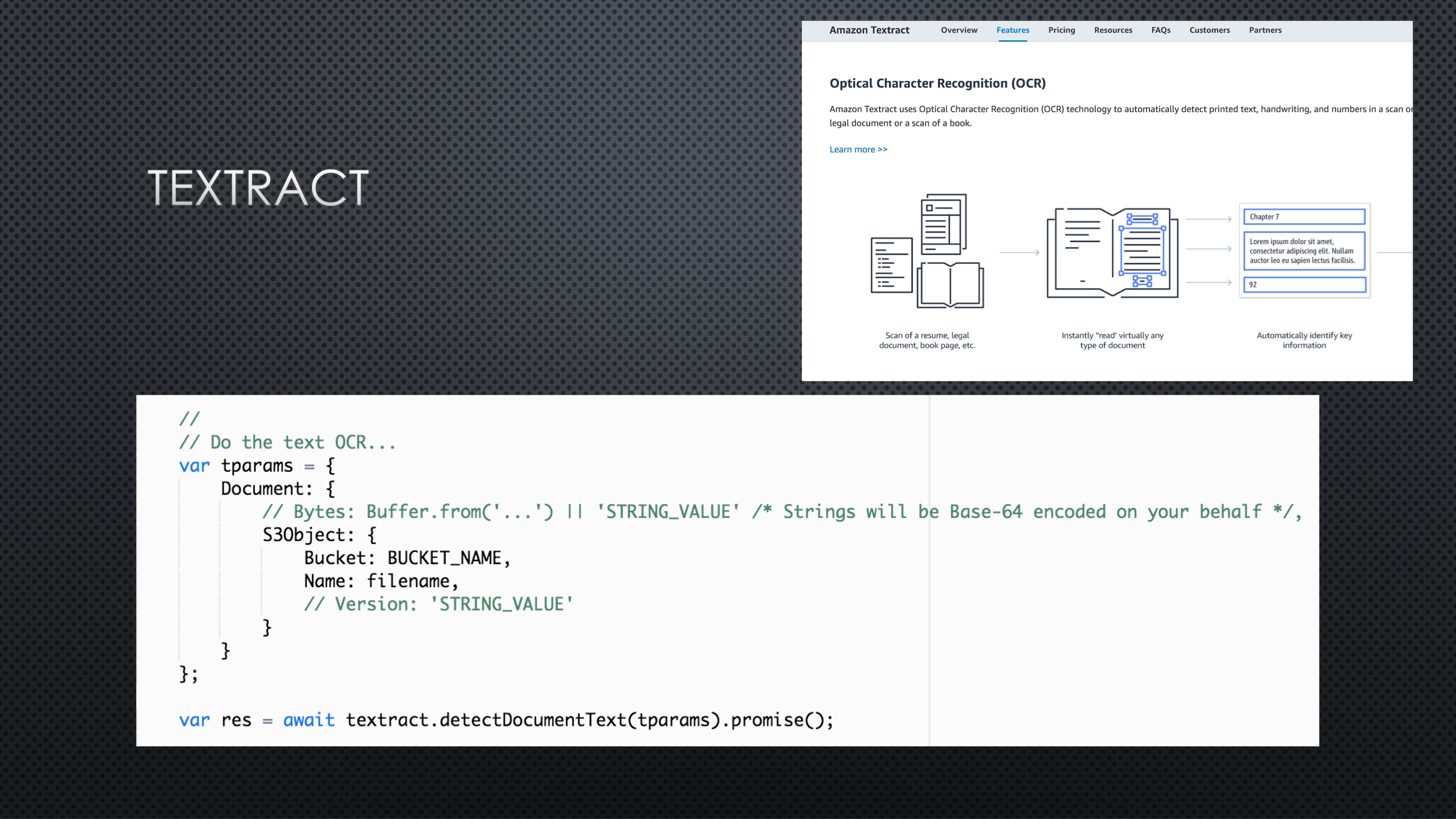The image size is (1456, 819).
Task: Click caption 'Automatically identify key information'
Action: [1304, 340]
